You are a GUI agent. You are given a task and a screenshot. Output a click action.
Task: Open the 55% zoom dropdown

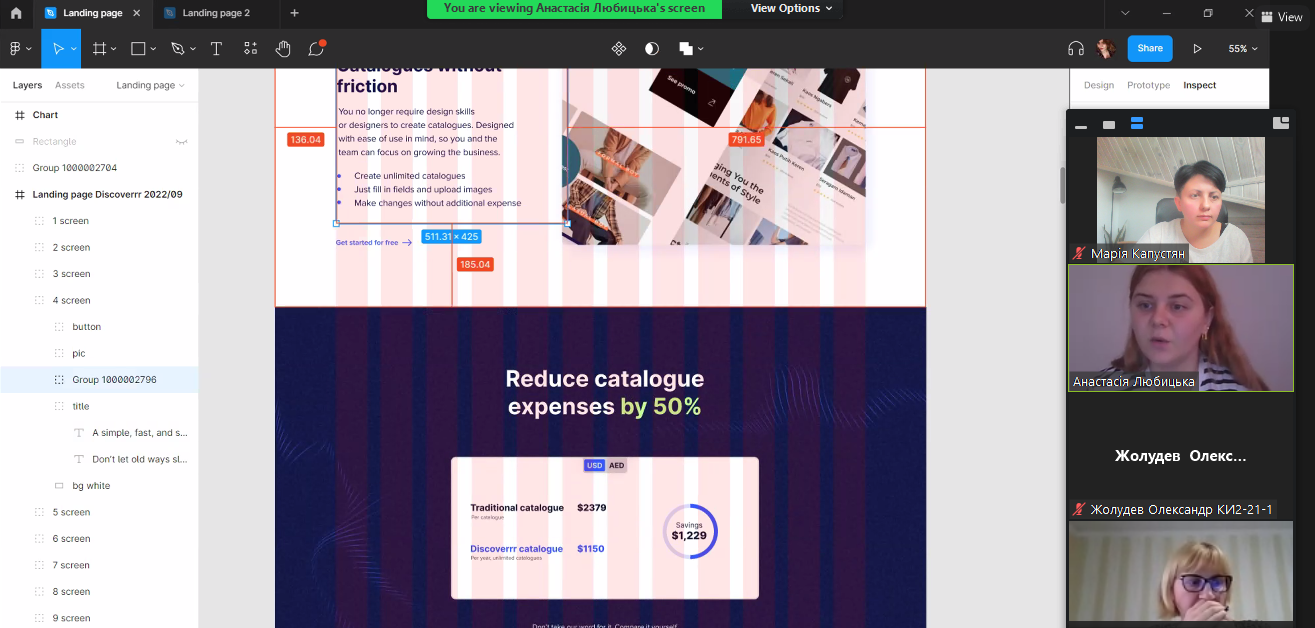pyautogui.click(x=1243, y=48)
